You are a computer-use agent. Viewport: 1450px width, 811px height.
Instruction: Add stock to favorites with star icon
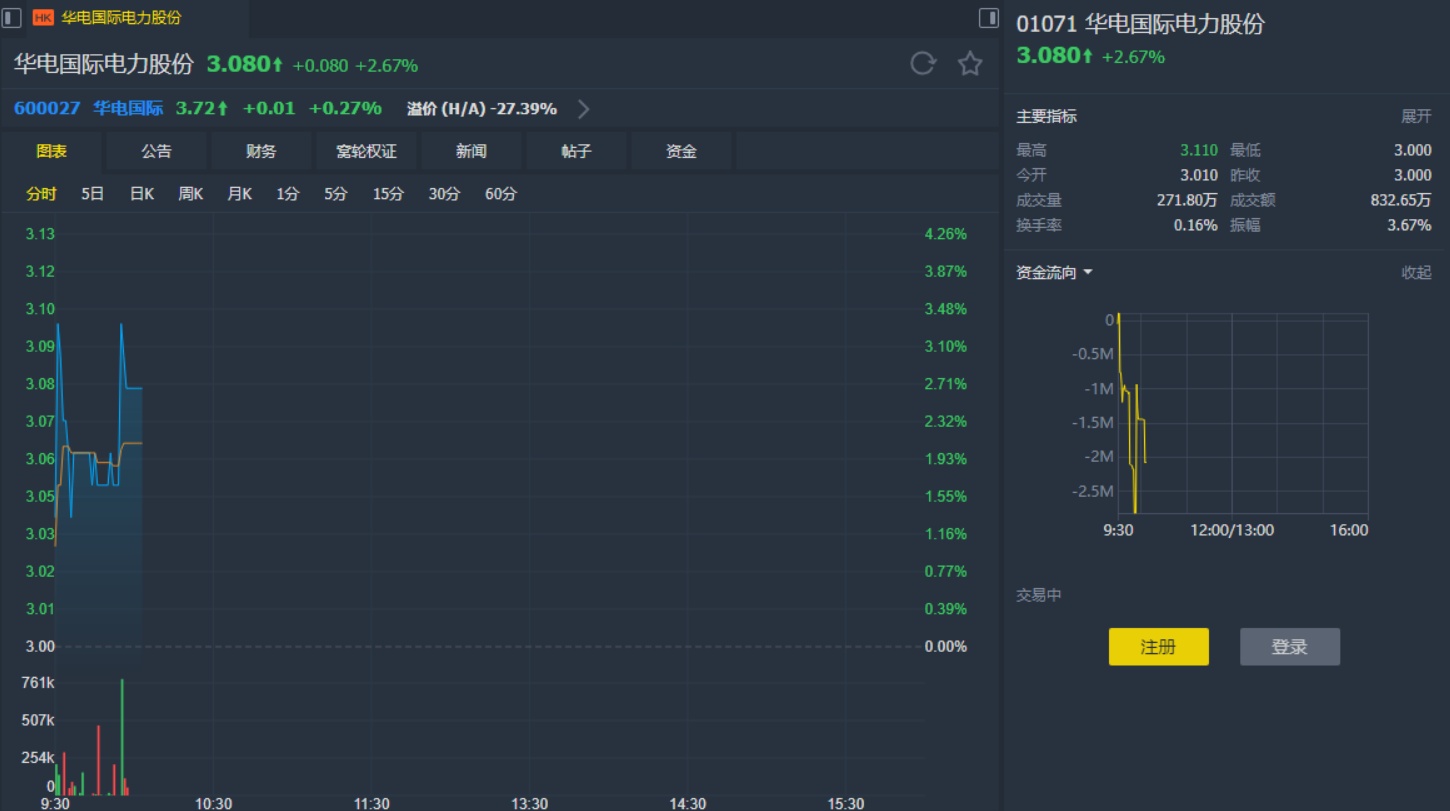969,64
